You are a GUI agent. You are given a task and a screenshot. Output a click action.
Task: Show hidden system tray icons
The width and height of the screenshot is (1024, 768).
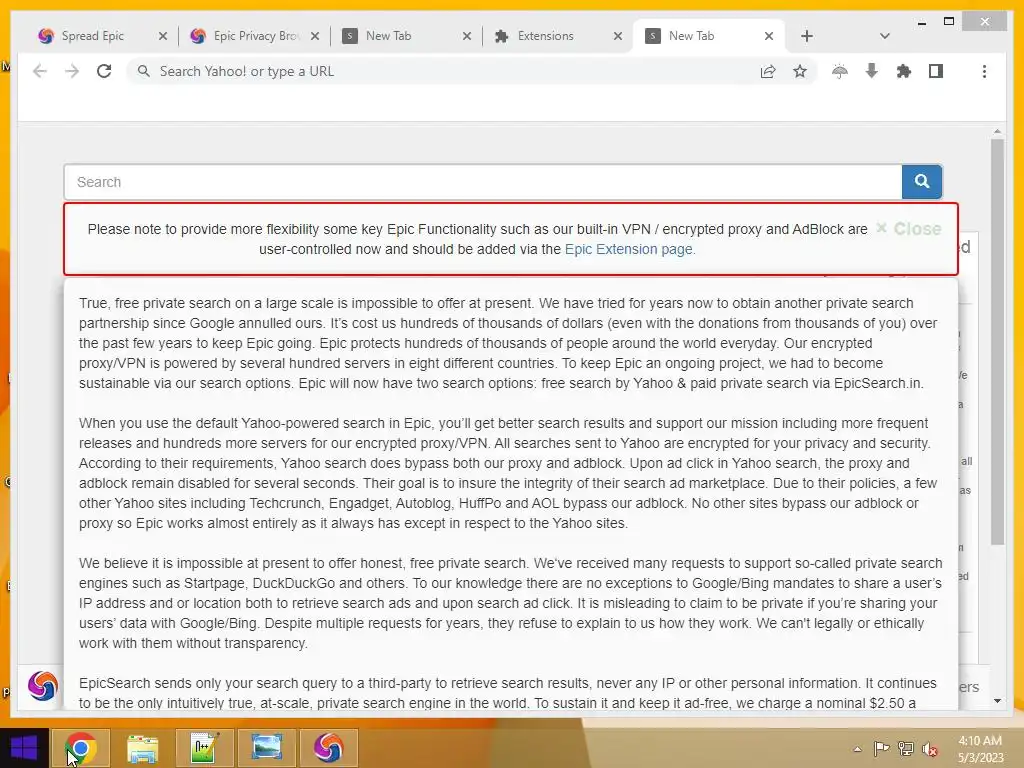[x=857, y=749]
